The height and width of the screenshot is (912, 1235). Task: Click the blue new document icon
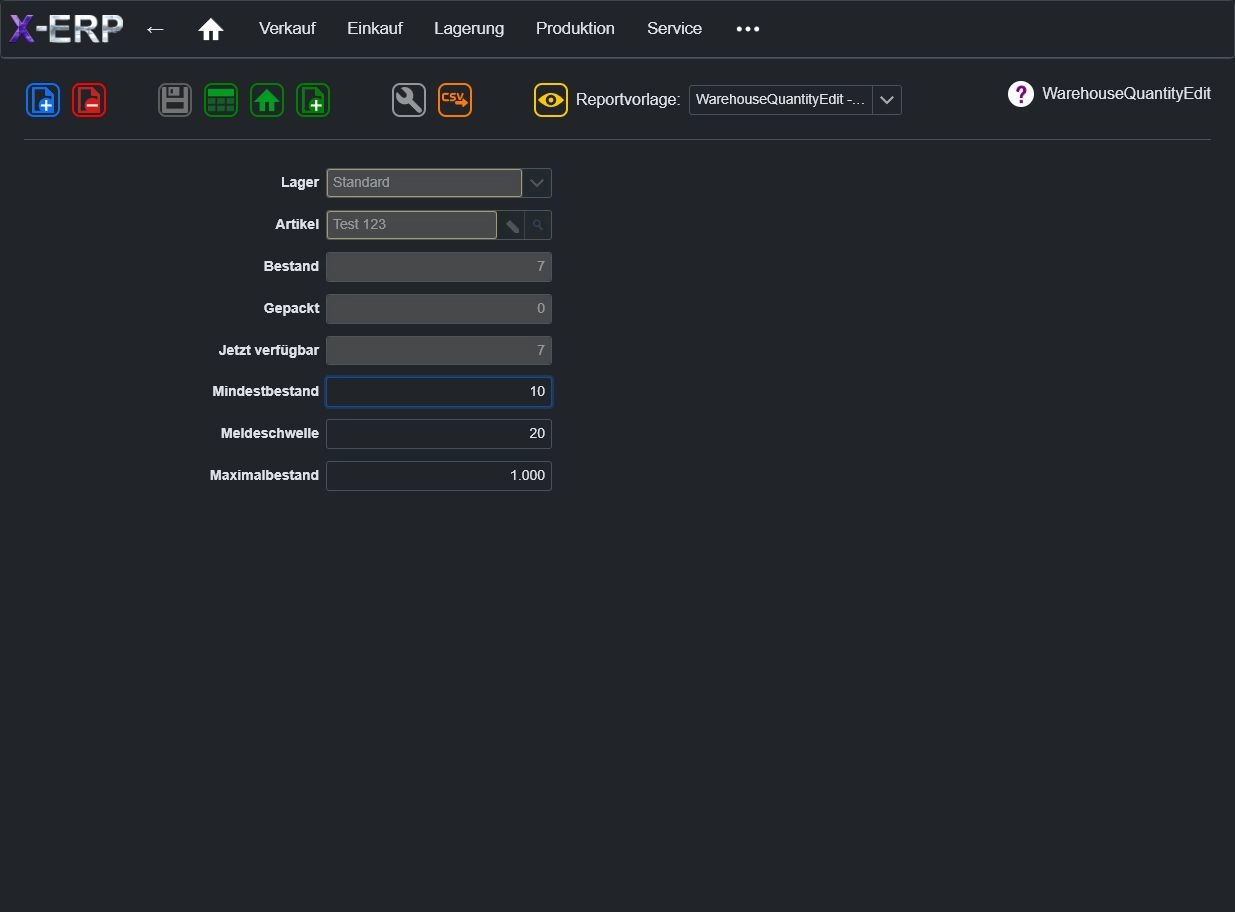pos(43,100)
